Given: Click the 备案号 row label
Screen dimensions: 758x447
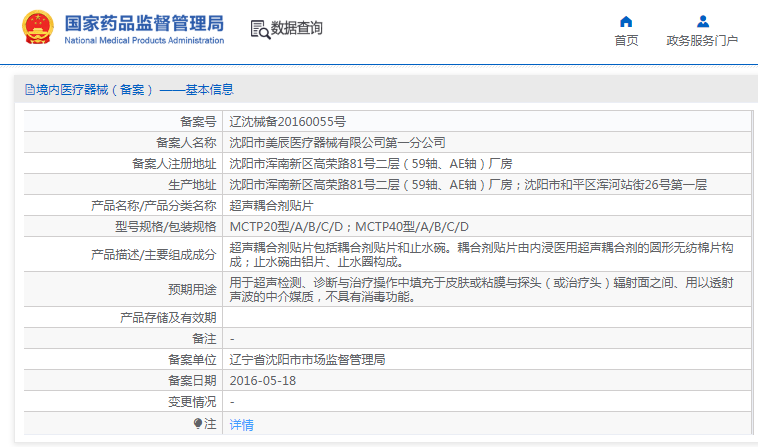Looking at the screenshot, I should 198,122.
